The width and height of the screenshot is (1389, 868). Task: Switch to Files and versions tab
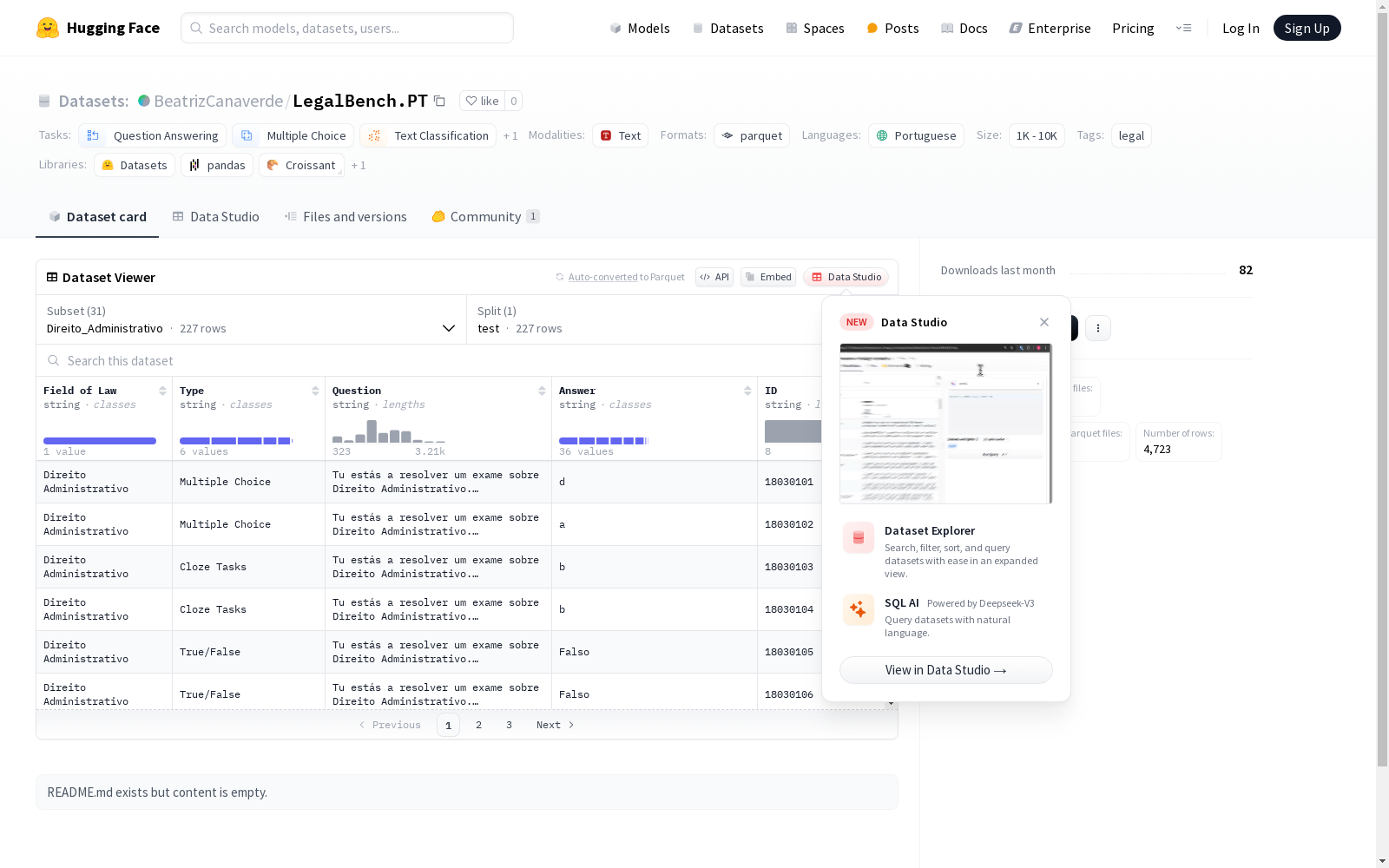(346, 217)
